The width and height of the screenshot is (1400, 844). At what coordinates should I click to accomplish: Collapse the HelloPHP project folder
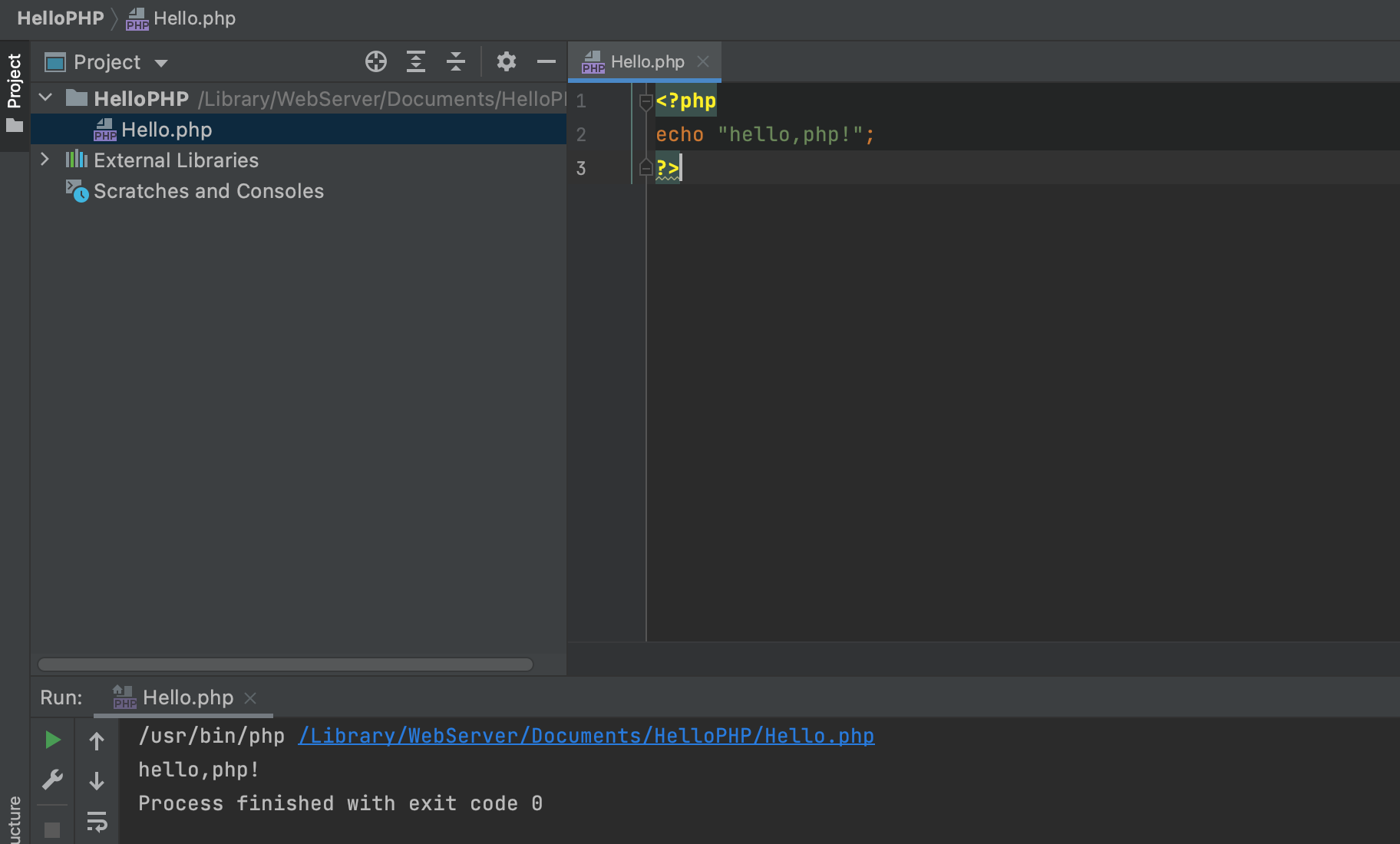[45, 97]
